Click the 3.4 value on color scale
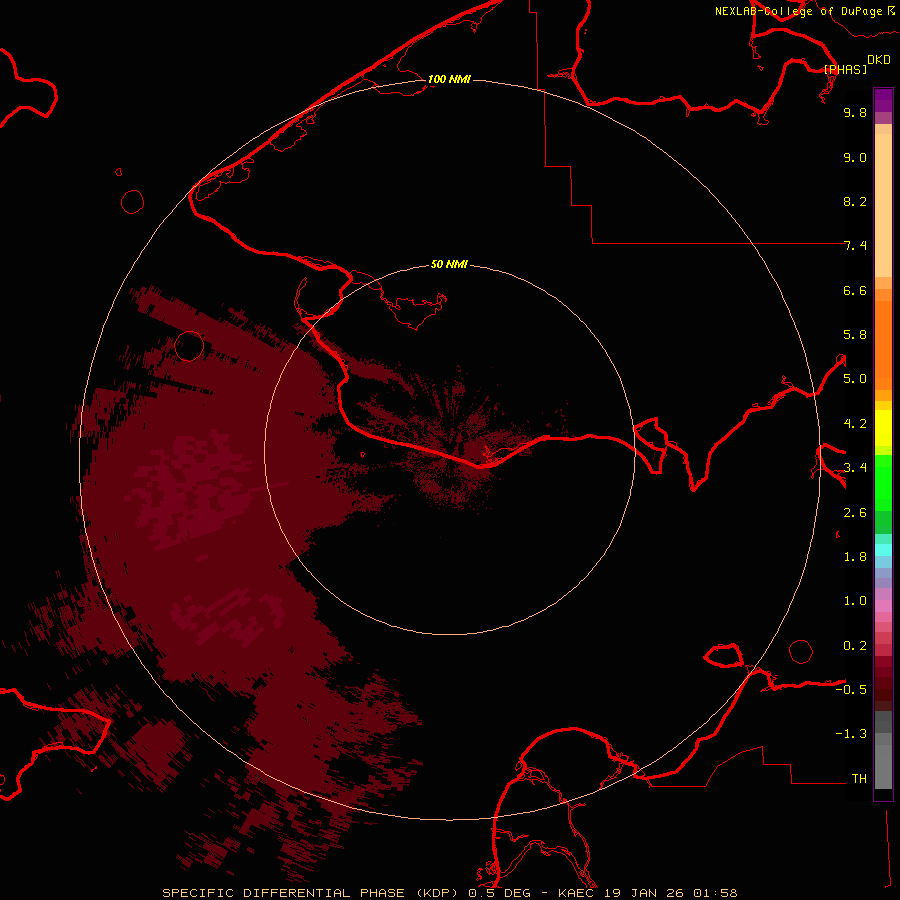This screenshot has width=900, height=900. pos(855,468)
